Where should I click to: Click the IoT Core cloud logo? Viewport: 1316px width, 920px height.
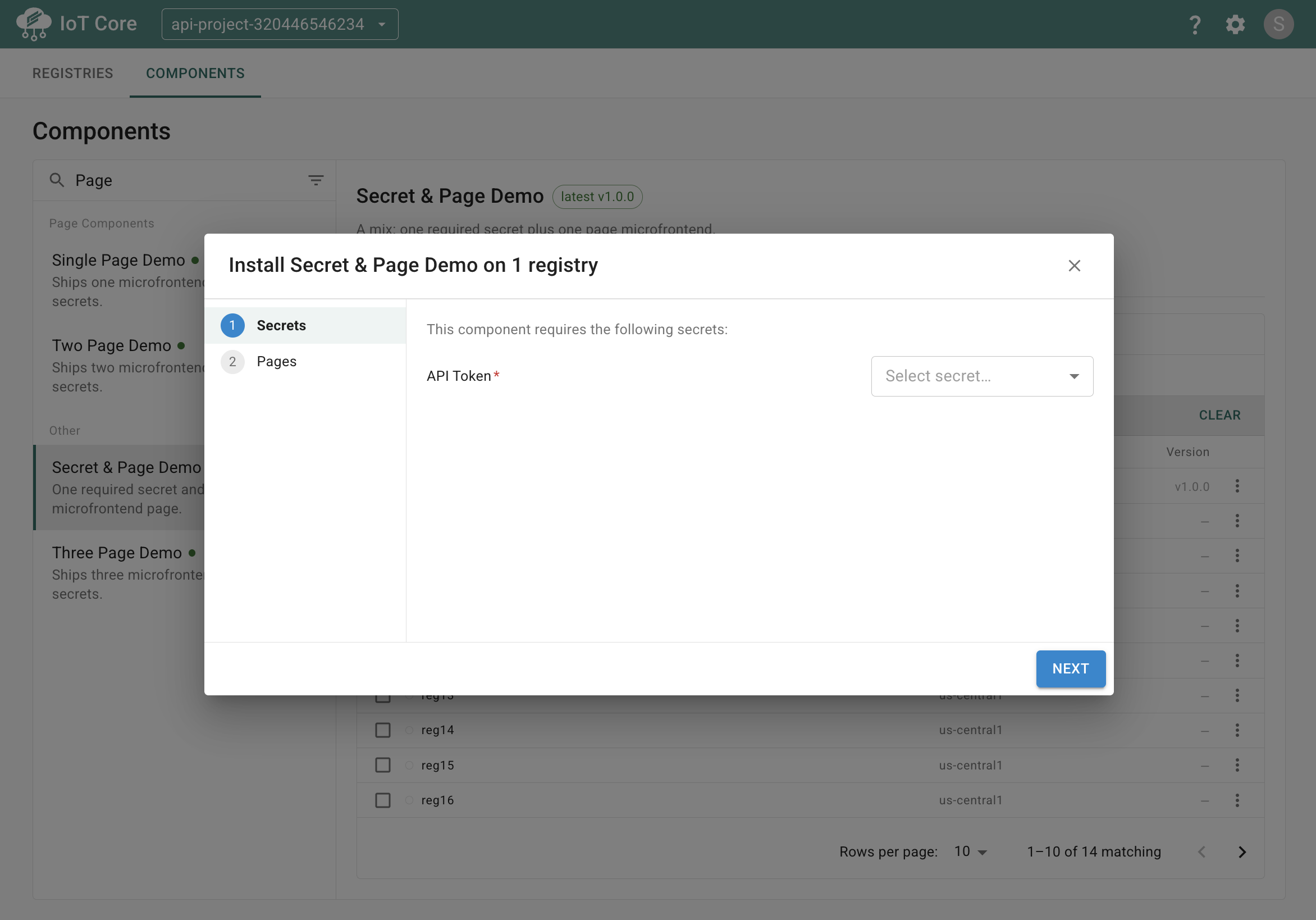click(34, 24)
